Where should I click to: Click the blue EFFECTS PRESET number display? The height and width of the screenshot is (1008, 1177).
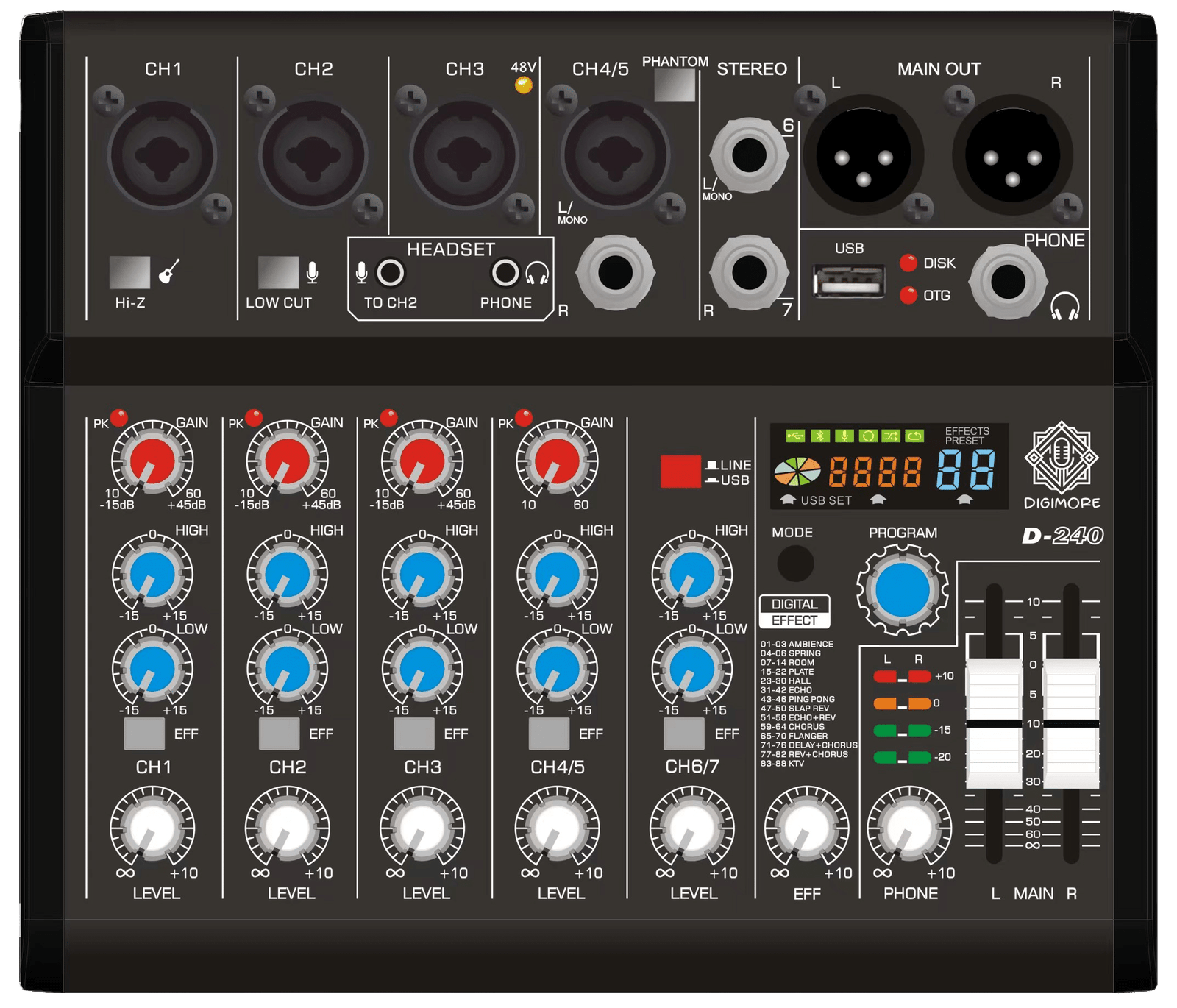(966, 470)
